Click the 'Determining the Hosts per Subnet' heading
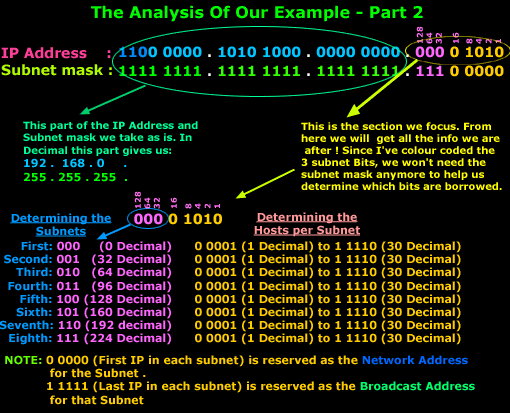Viewport: 510px width, 413px height. pyautogui.click(x=307, y=223)
